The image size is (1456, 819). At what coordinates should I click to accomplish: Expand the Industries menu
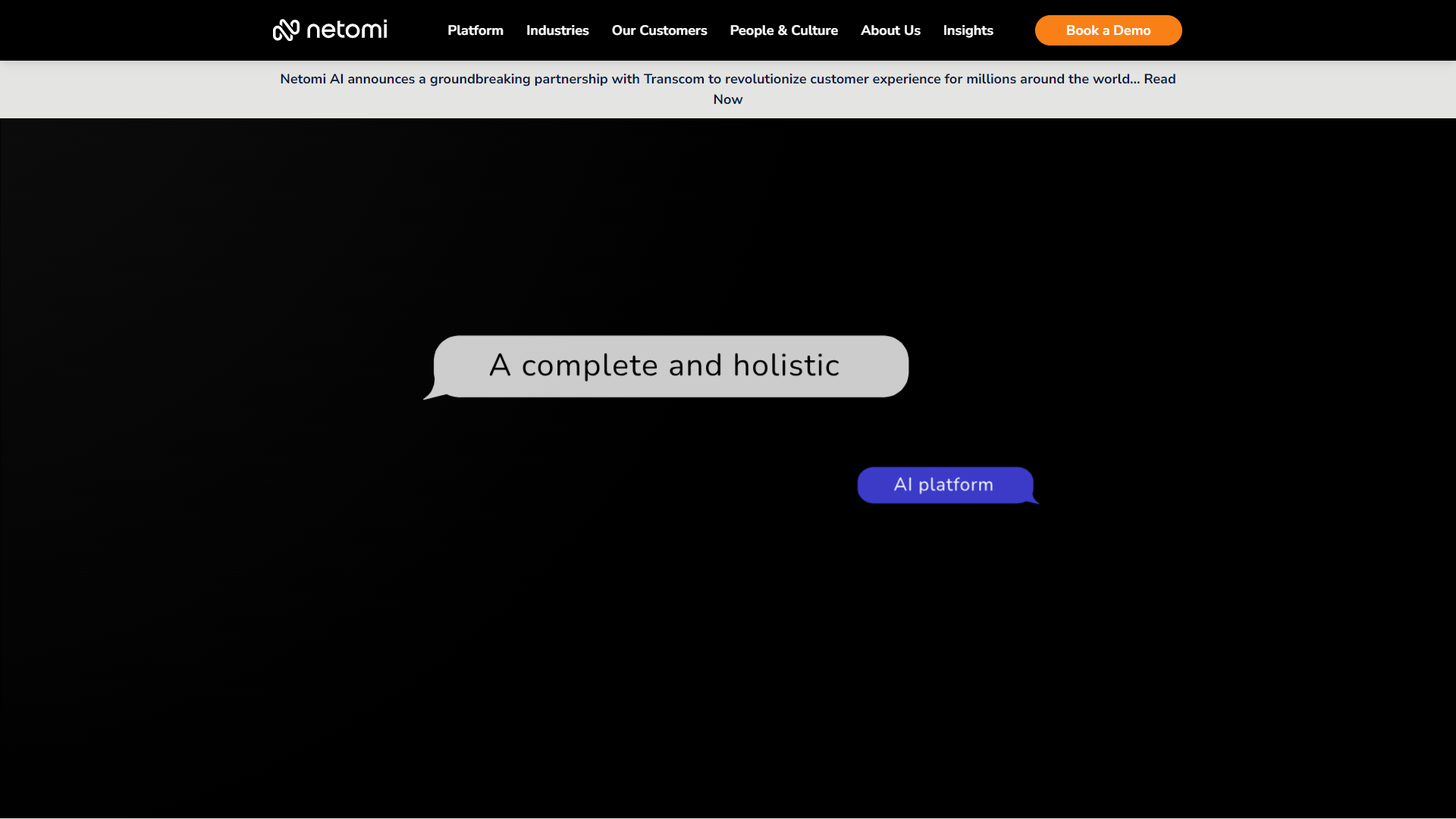tap(557, 30)
